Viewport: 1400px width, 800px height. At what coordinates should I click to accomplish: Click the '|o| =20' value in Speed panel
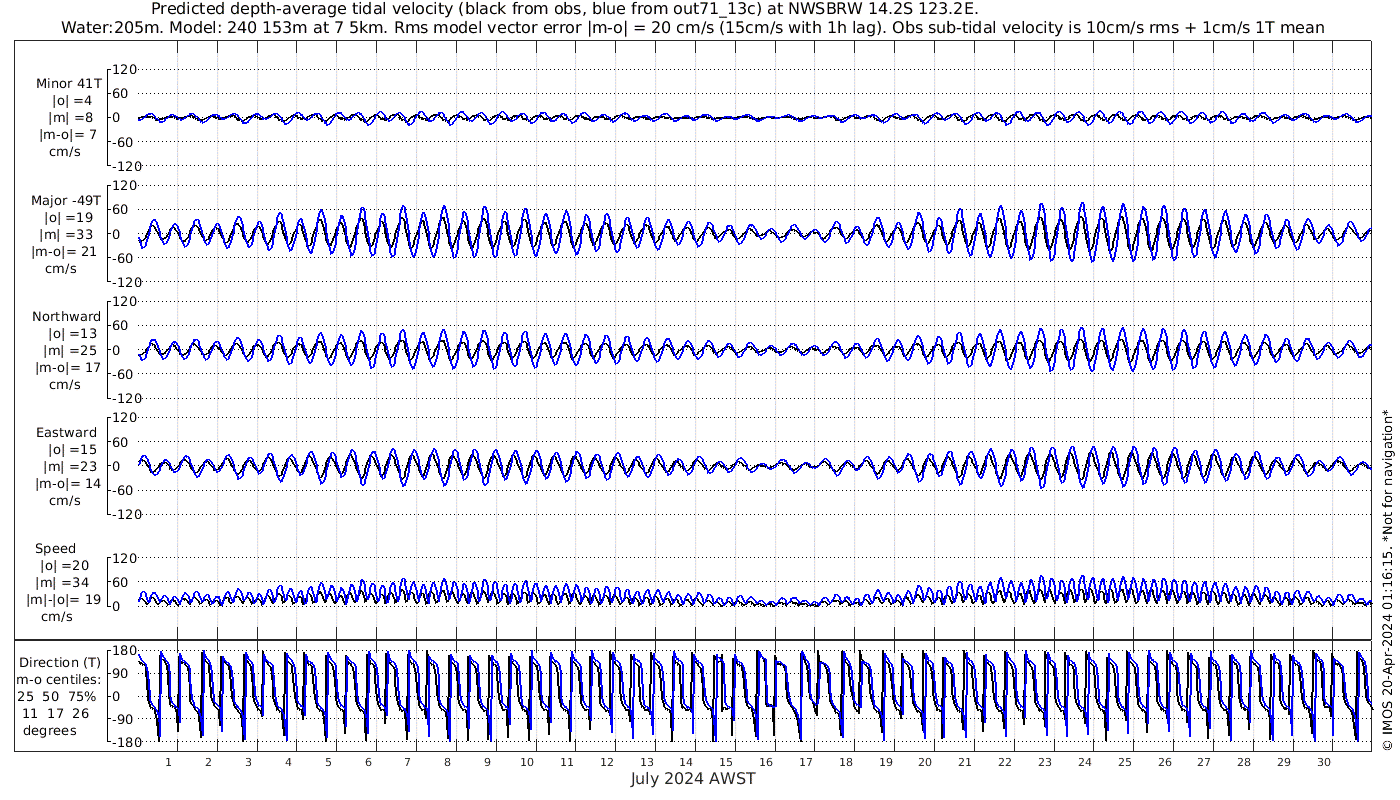point(66,566)
